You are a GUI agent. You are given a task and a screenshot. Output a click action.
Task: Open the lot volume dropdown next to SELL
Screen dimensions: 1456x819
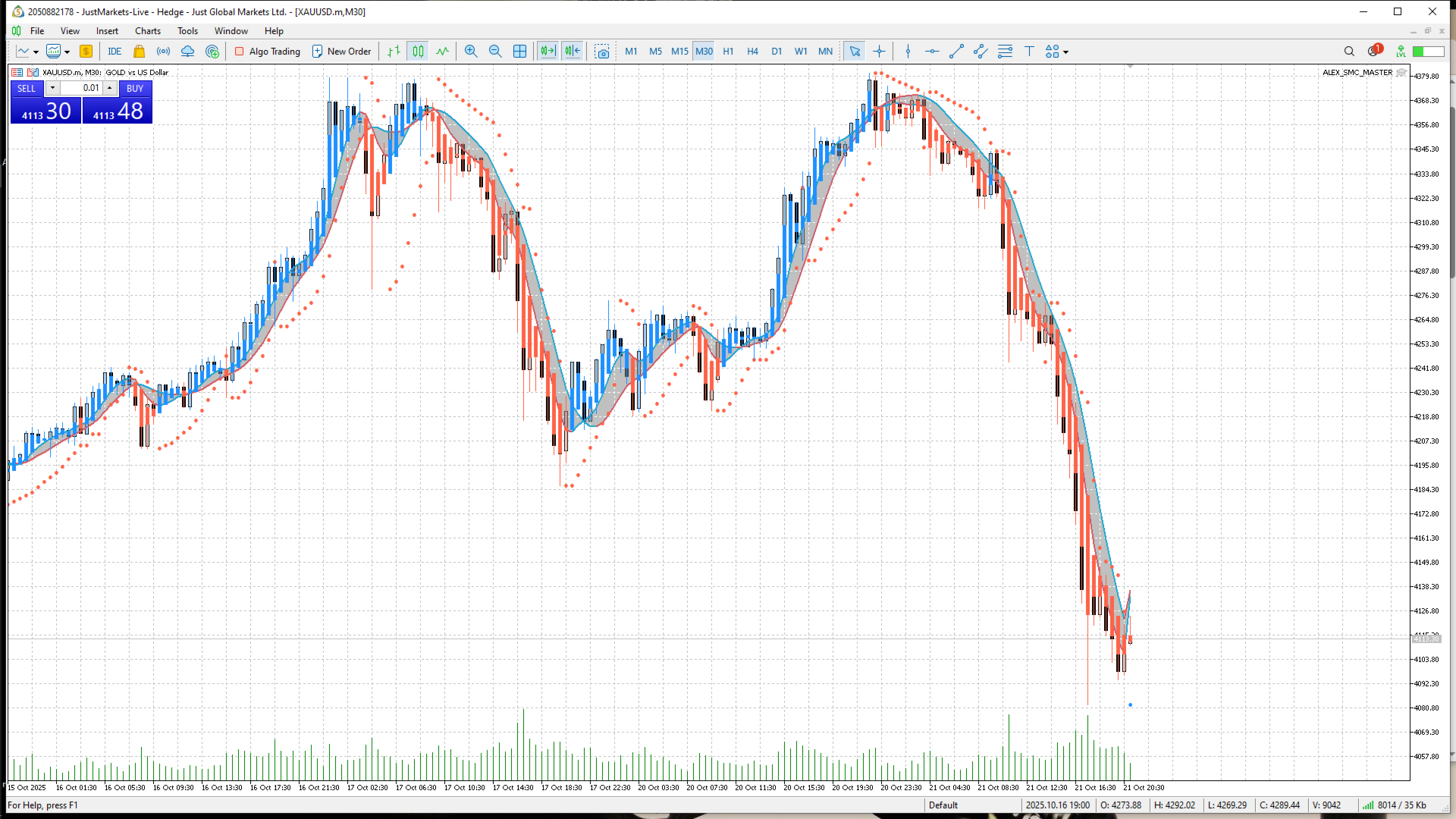tap(52, 88)
